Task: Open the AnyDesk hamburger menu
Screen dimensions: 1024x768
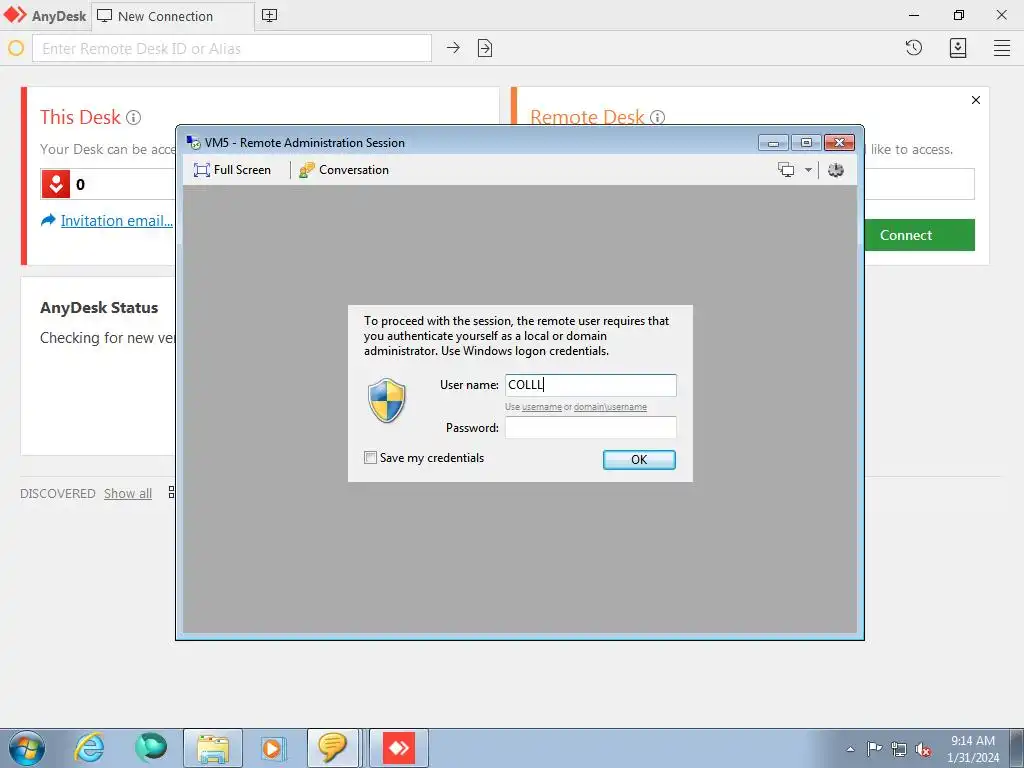Action: pos(1002,48)
